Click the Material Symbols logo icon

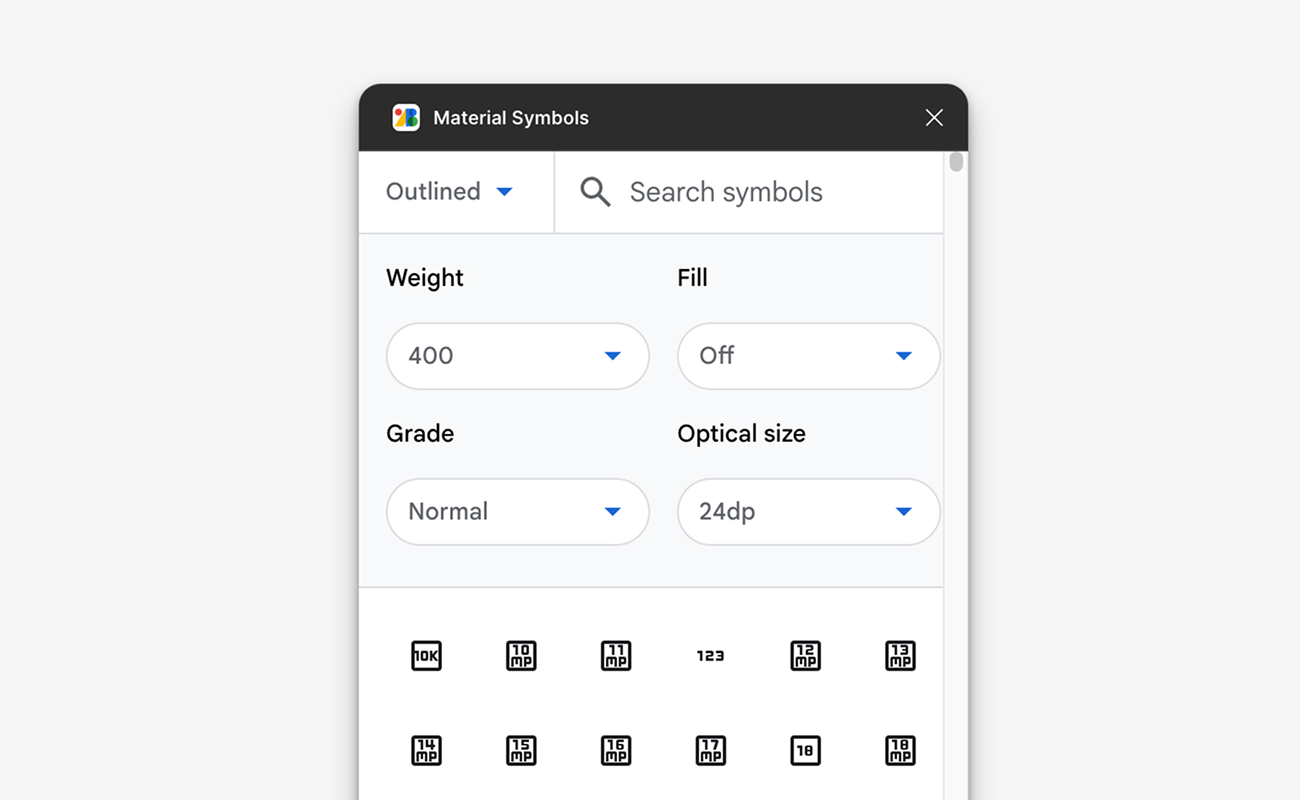(x=406, y=118)
